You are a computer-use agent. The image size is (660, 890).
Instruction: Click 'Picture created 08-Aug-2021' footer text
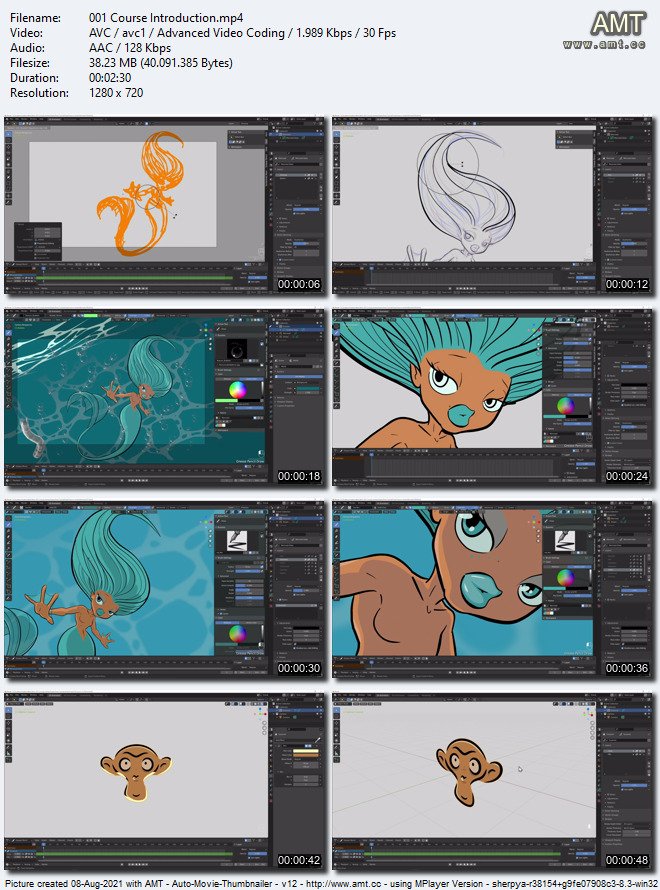tap(58, 884)
